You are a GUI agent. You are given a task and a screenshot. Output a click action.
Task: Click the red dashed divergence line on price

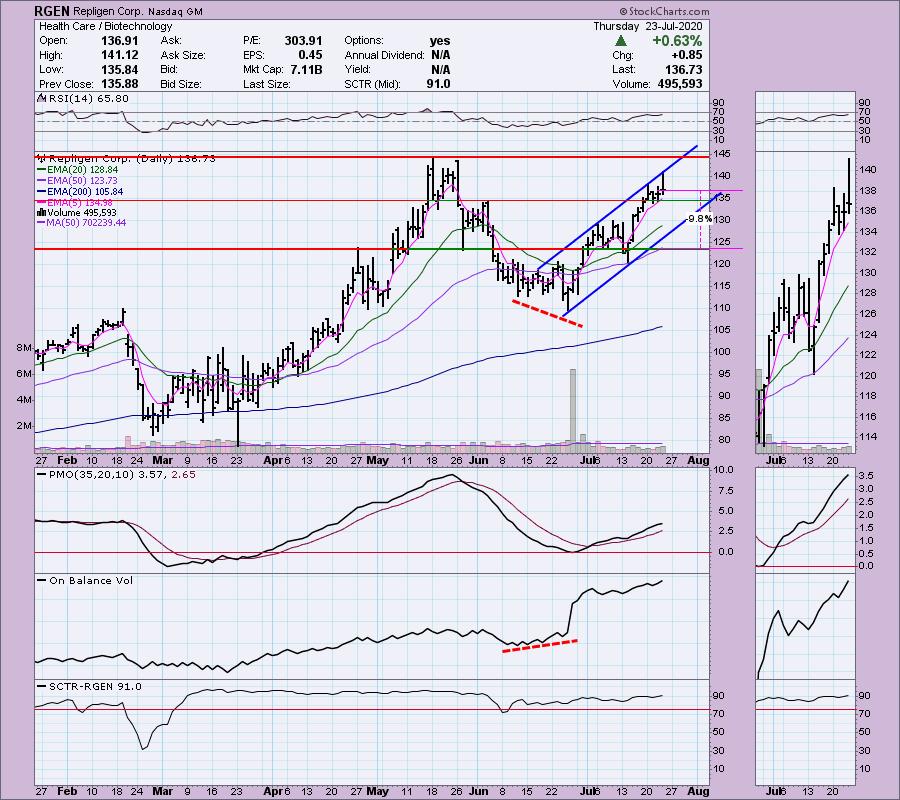click(x=547, y=313)
